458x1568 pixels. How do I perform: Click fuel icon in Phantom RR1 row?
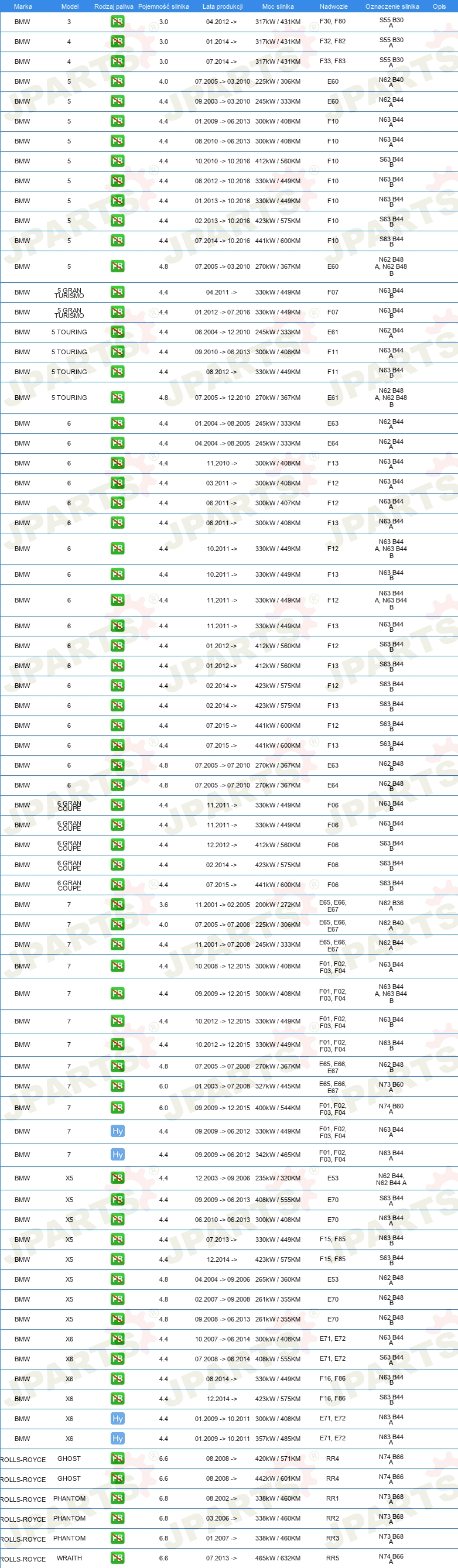point(118,1498)
